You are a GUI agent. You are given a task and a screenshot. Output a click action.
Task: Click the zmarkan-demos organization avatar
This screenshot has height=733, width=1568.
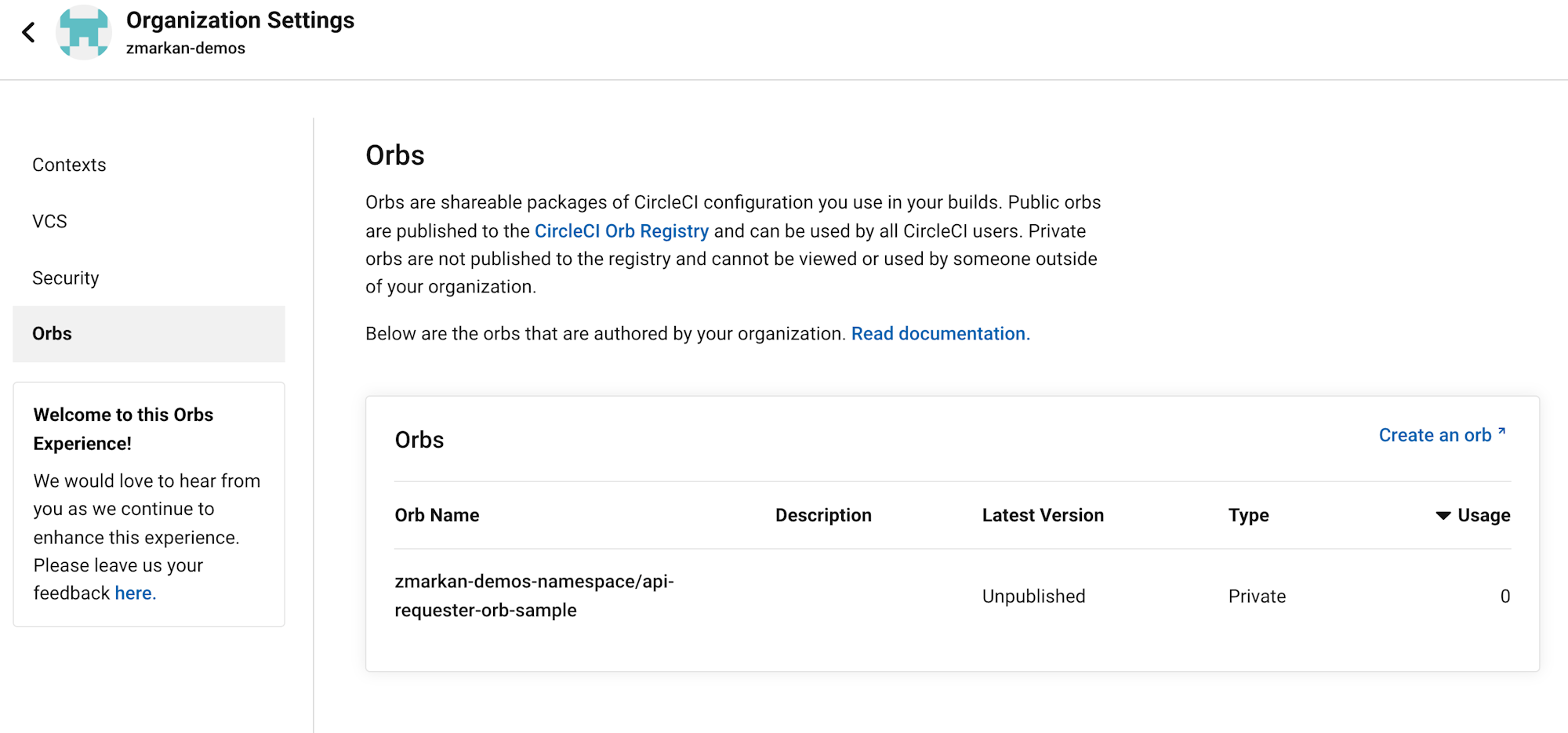pyautogui.click(x=84, y=32)
